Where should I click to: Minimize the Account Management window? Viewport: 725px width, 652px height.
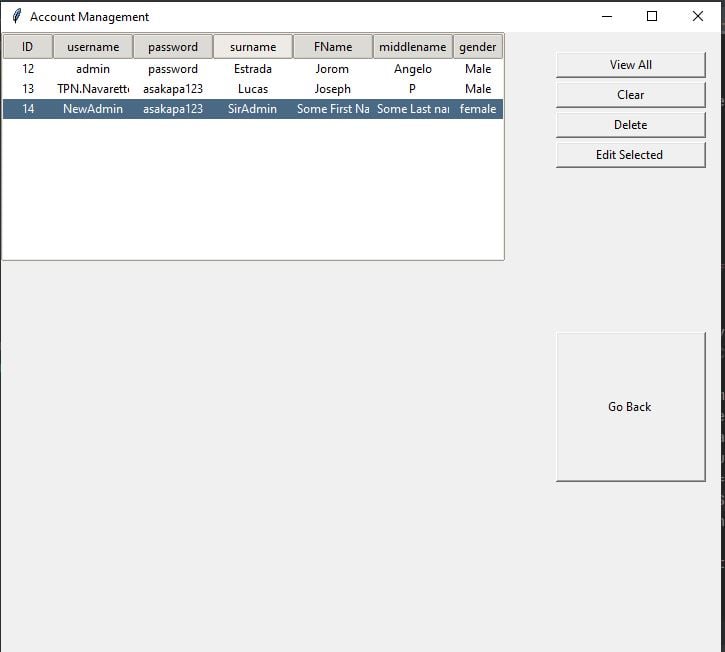(606, 16)
